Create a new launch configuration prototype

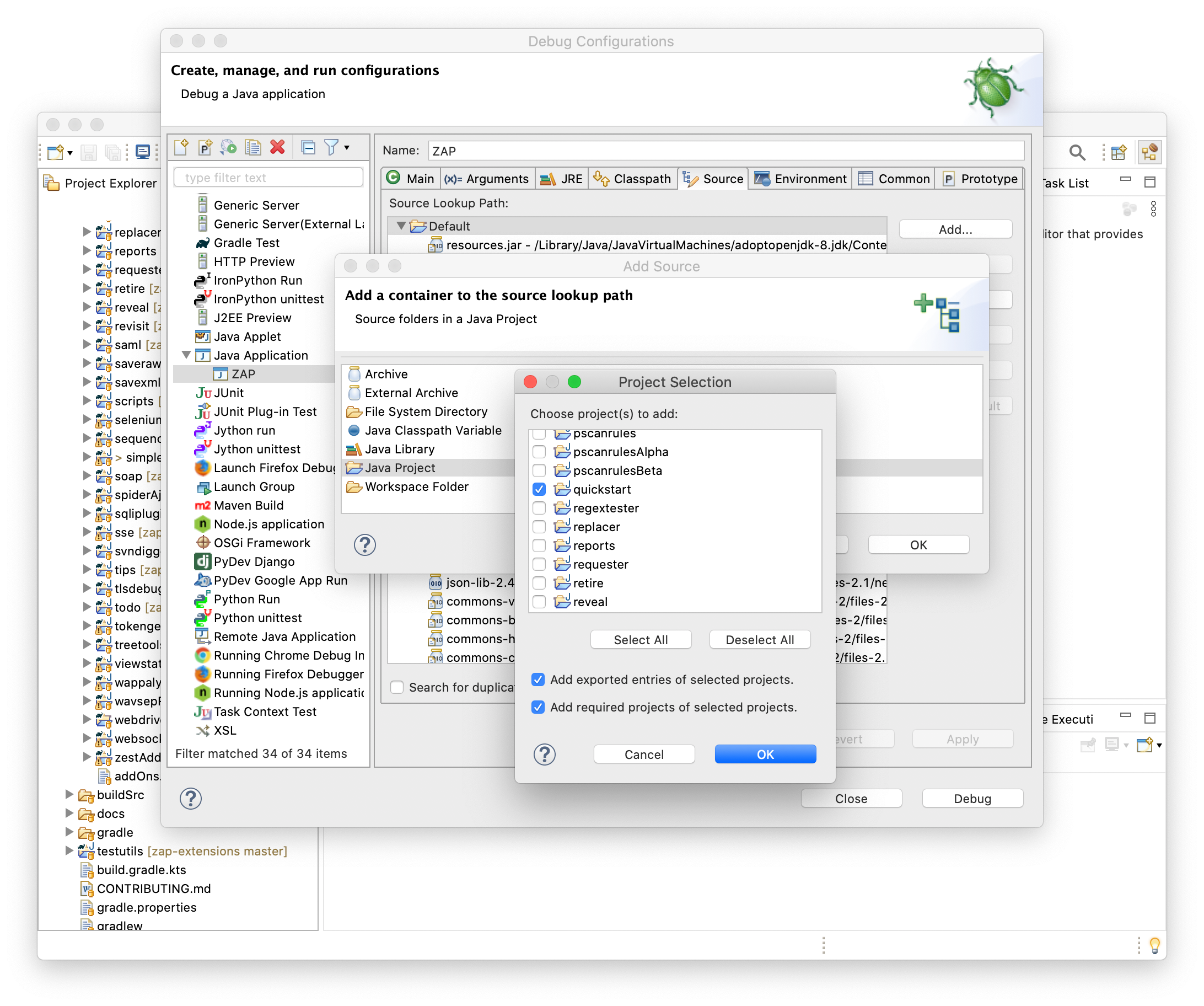point(205,147)
